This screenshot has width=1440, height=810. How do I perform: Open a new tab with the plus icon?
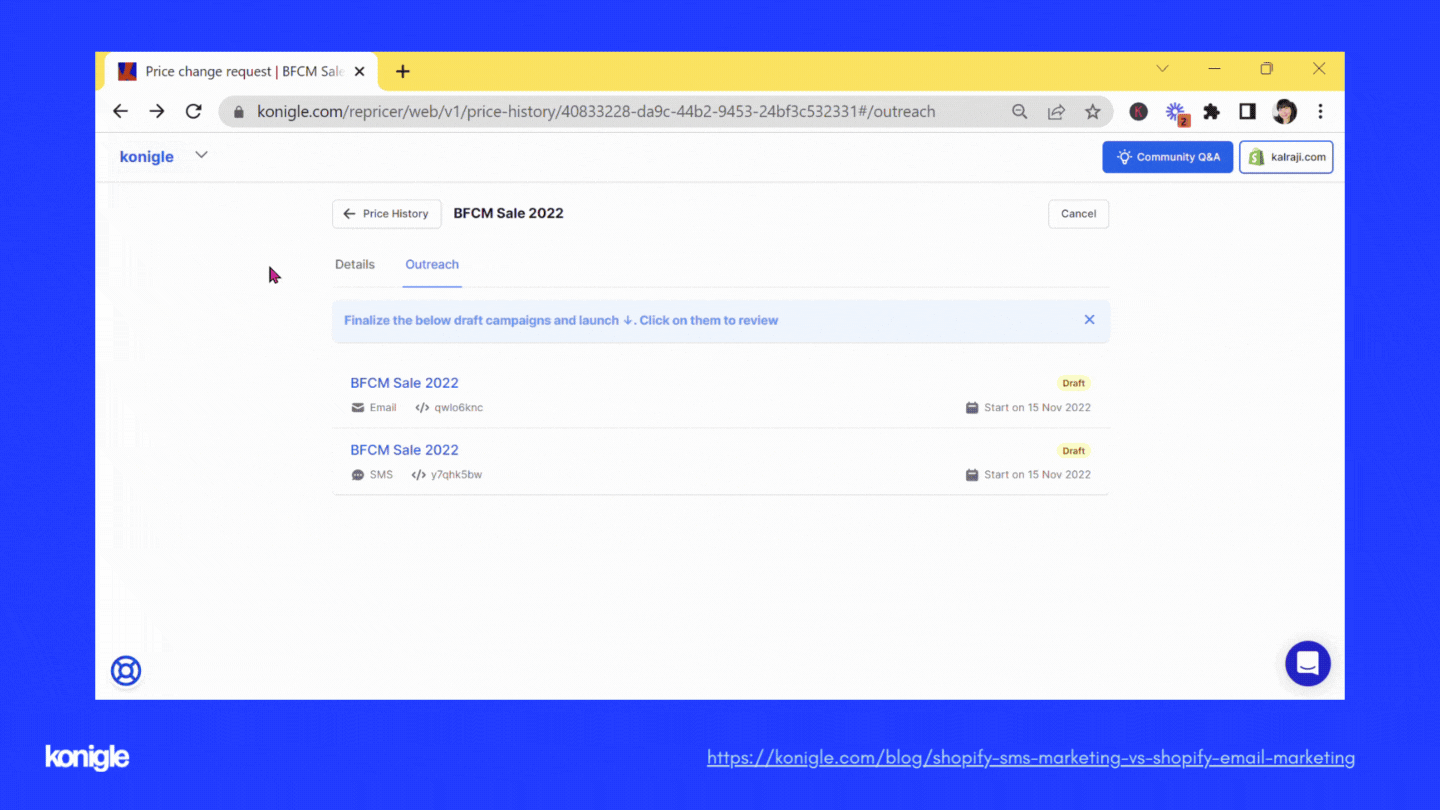point(403,71)
